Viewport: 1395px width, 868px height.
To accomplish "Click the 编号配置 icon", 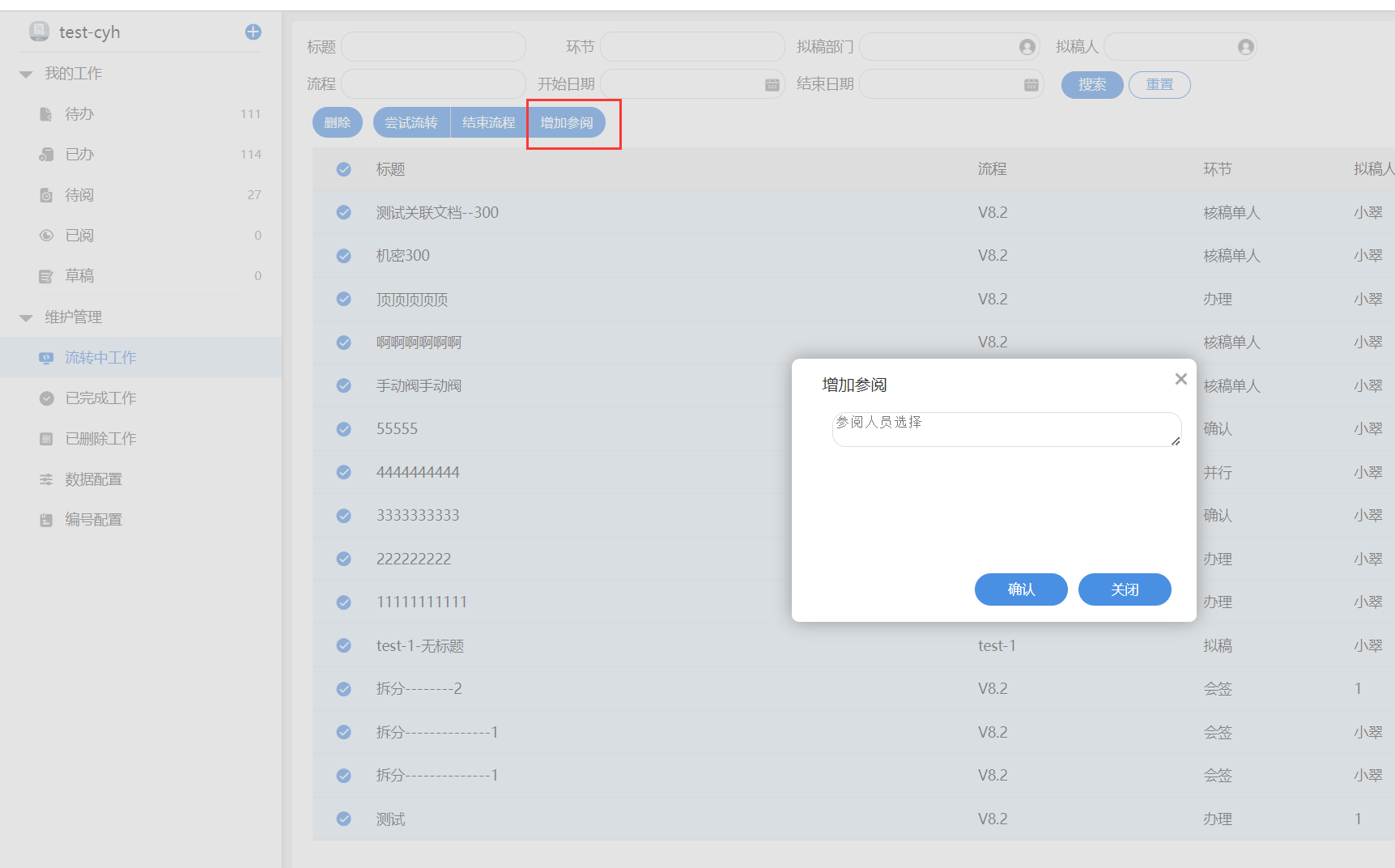I will (x=46, y=520).
